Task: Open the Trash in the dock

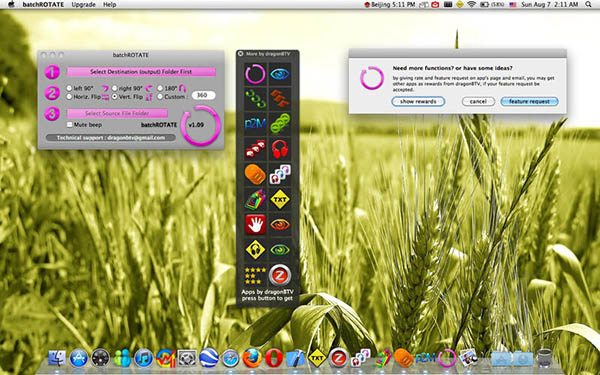Action: coord(545,358)
